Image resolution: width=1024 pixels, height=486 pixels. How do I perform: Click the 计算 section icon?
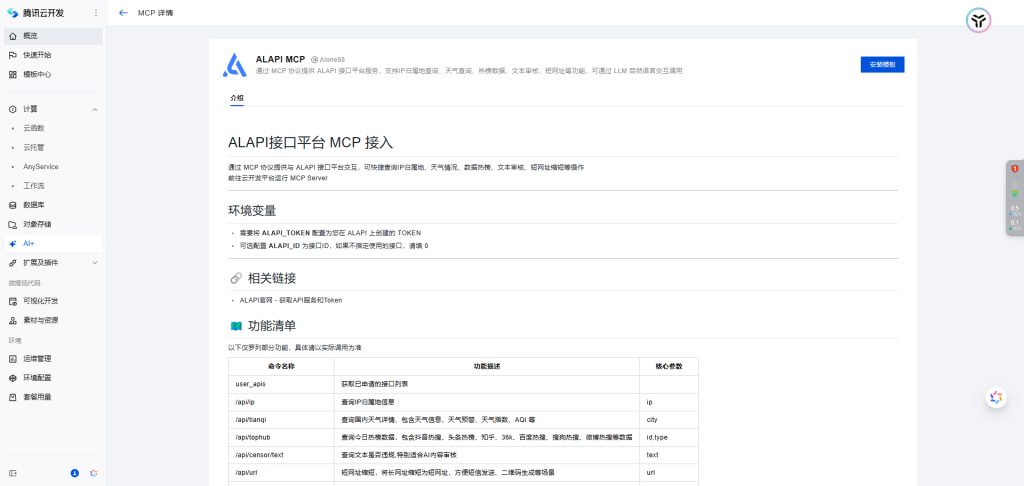(12, 109)
